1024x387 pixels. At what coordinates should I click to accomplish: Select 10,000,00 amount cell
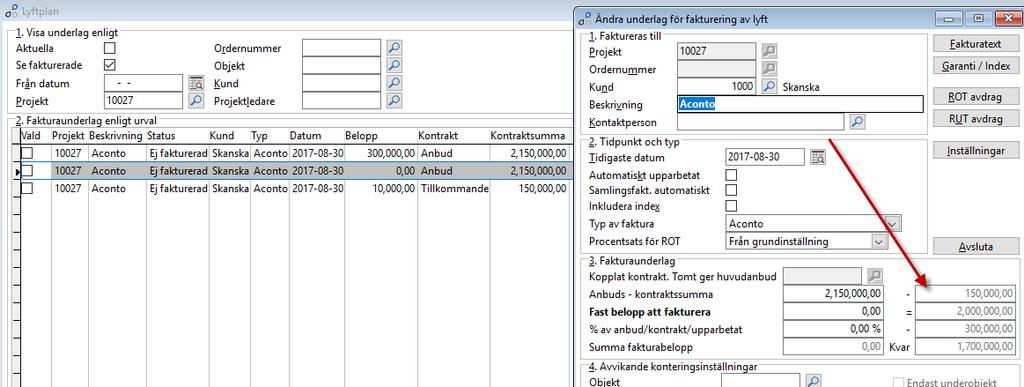pyautogui.click(x=380, y=188)
